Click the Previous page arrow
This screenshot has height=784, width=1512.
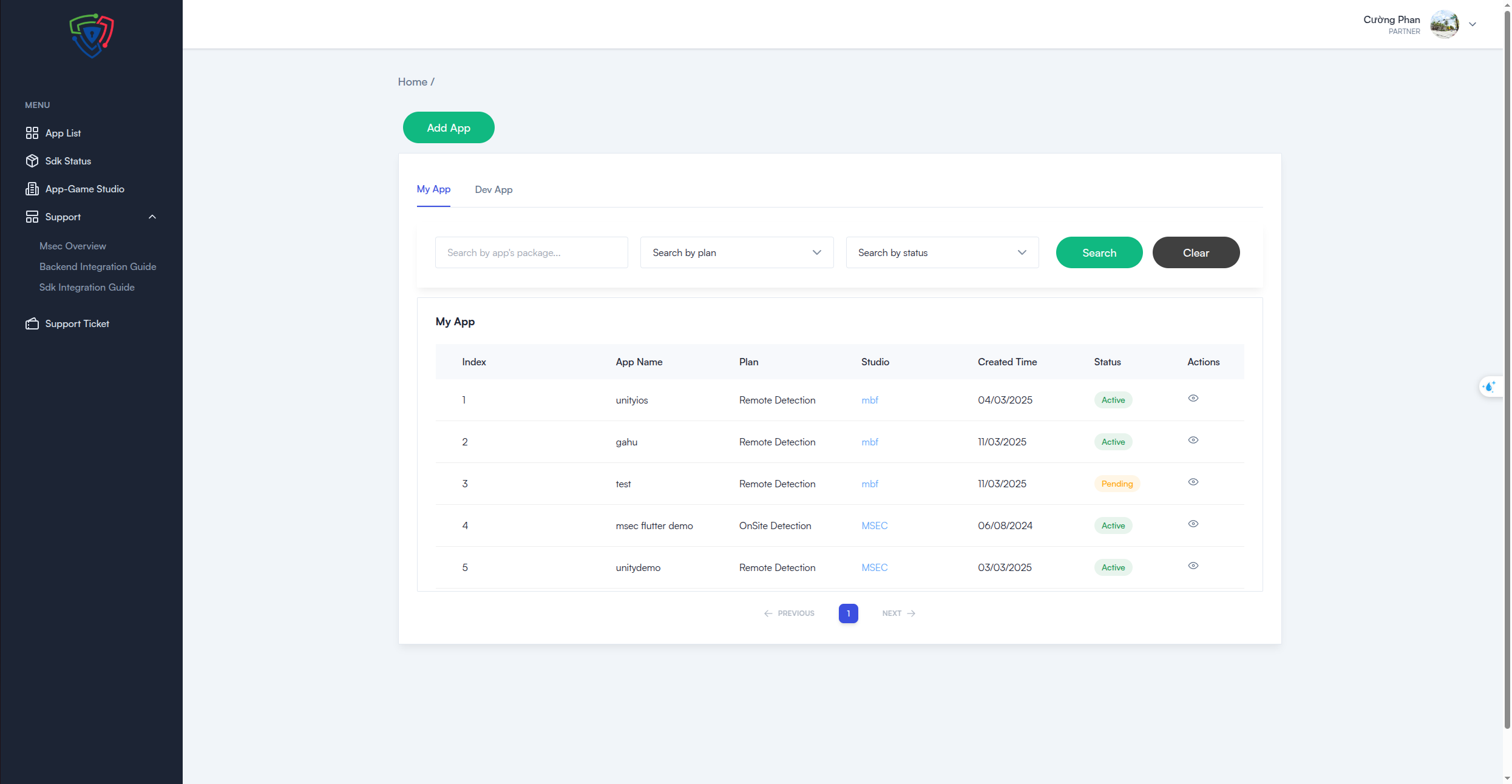(x=768, y=613)
